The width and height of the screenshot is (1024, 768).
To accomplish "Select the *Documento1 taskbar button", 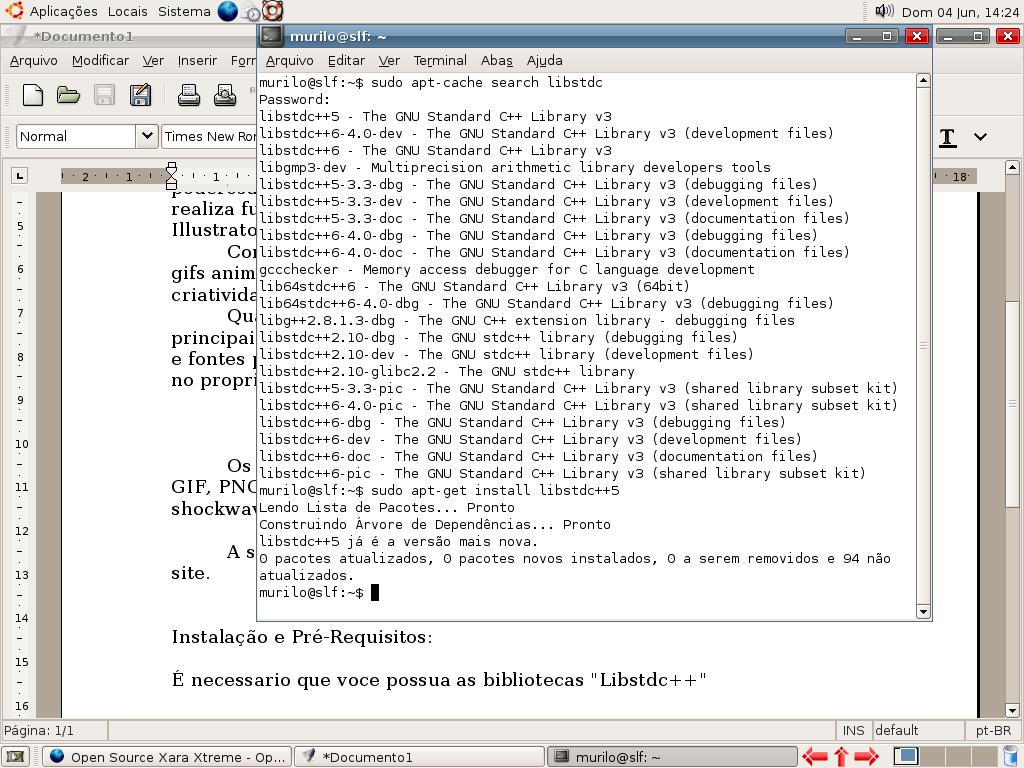I will 420,756.
